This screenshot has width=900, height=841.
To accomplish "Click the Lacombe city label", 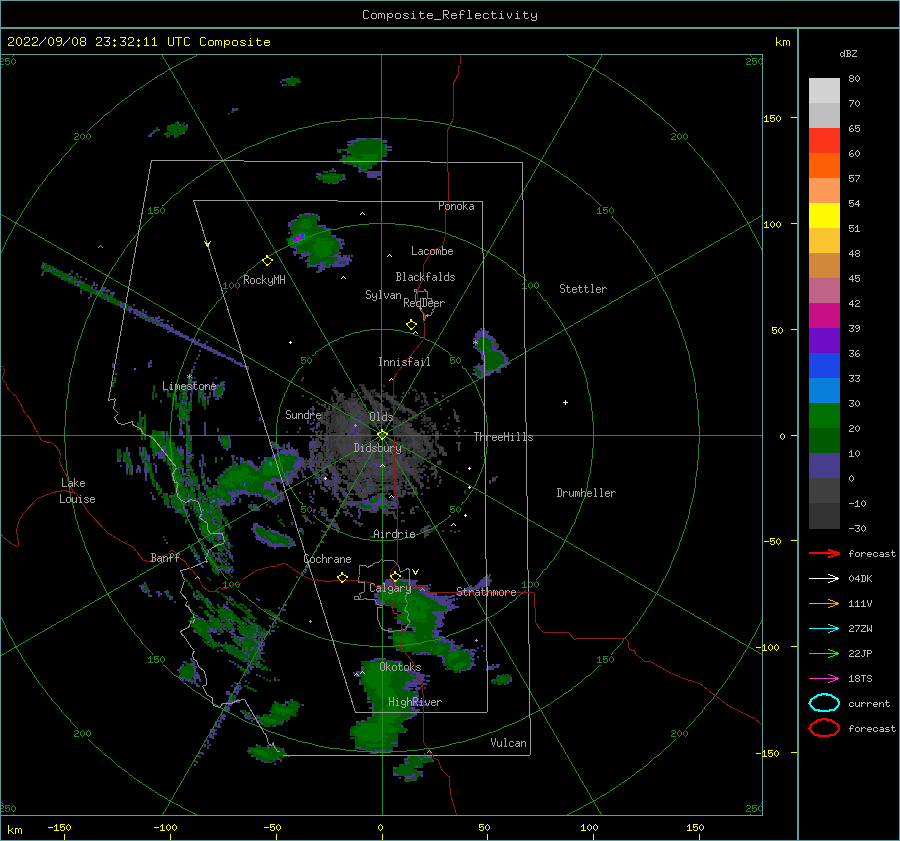I will pyautogui.click(x=432, y=251).
